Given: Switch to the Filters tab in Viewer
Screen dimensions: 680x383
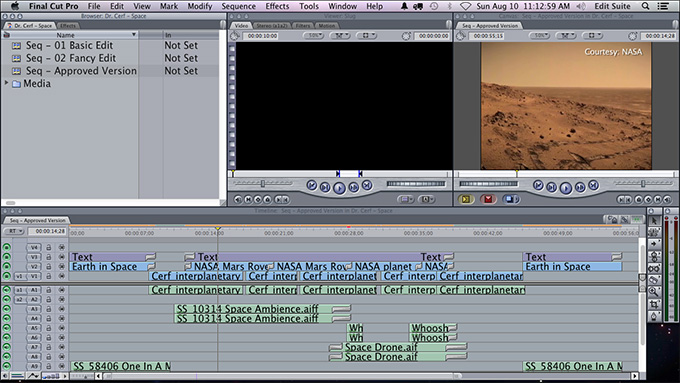Looking at the screenshot, I should 303,26.
